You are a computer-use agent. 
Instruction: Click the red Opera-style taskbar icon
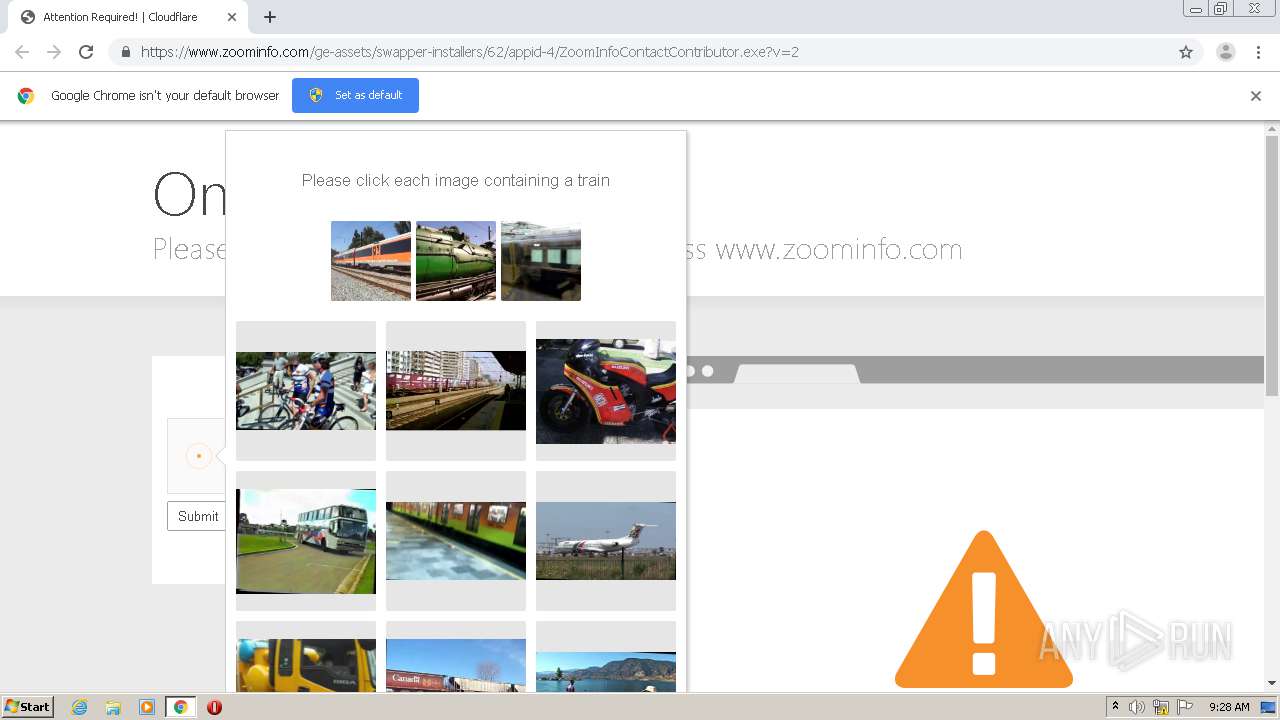click(214, 707)
